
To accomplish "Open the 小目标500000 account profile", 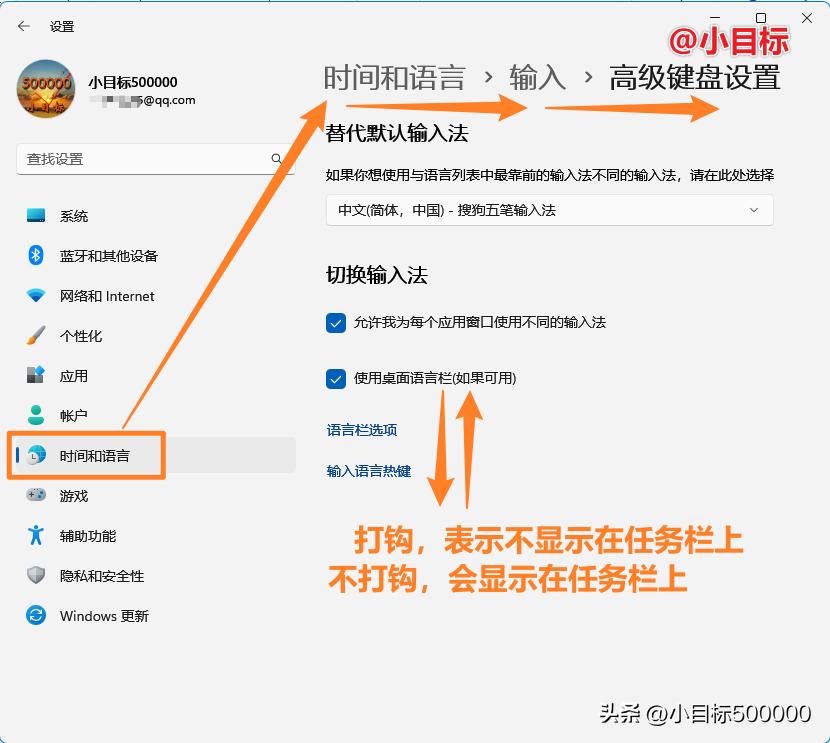I will click(x=130, y=88).
